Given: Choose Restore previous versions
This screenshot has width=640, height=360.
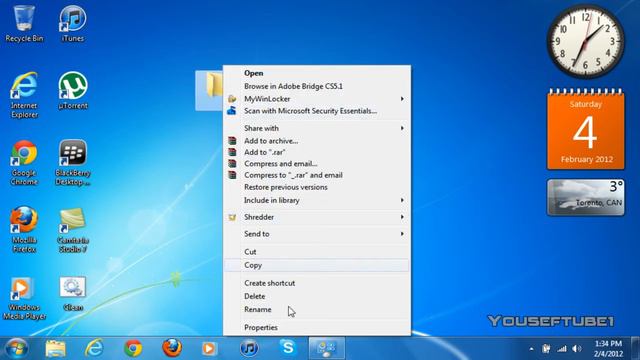Looking at the screenshot, I should pyautogui.click(x=317, y=187).
